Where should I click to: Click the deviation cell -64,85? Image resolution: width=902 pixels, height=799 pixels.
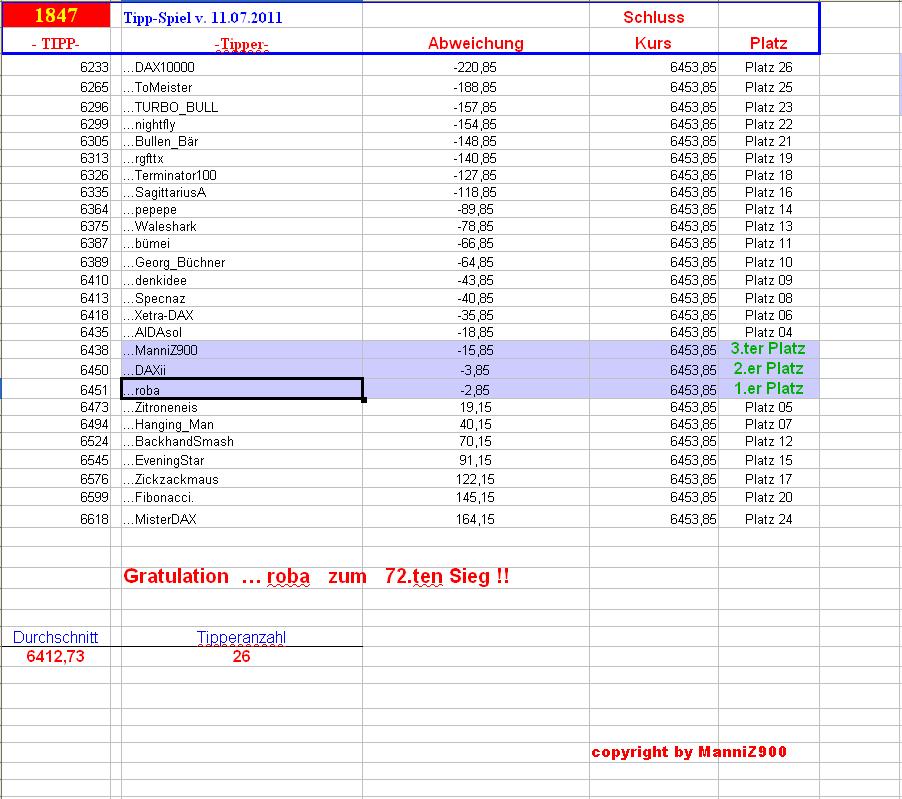pyautogui.click(x=475, y=262)
